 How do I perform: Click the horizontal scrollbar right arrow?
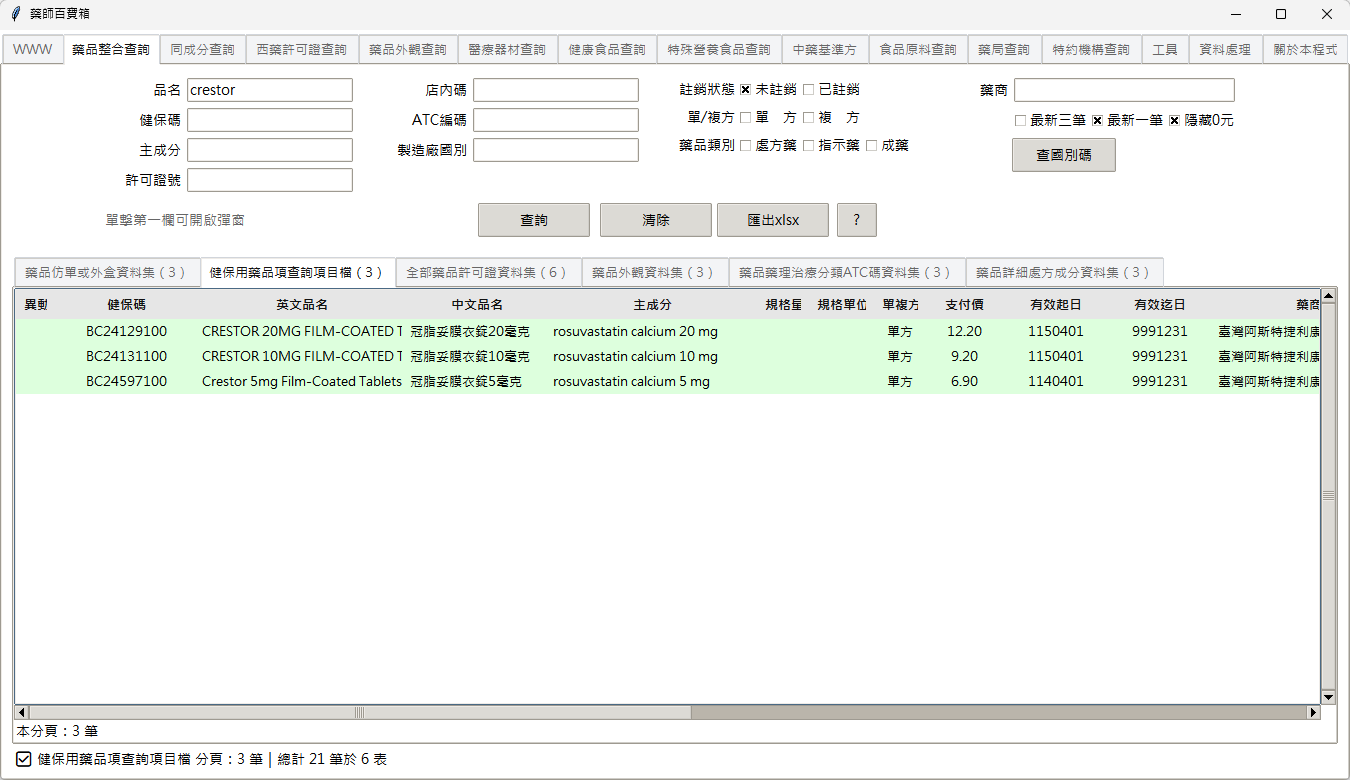(x=1314, y=713)
